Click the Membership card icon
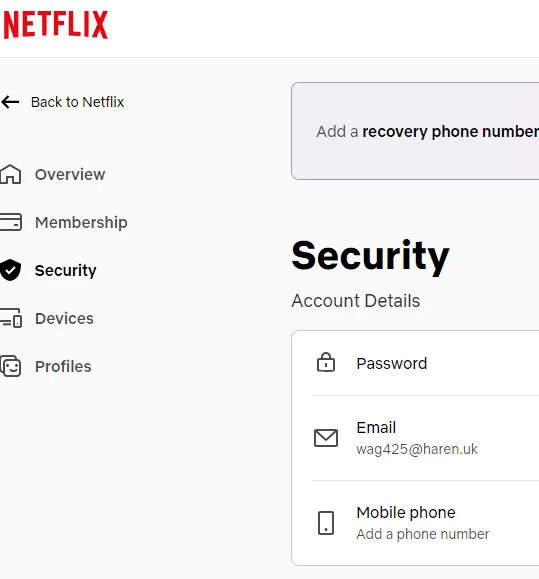 [11, 222]
